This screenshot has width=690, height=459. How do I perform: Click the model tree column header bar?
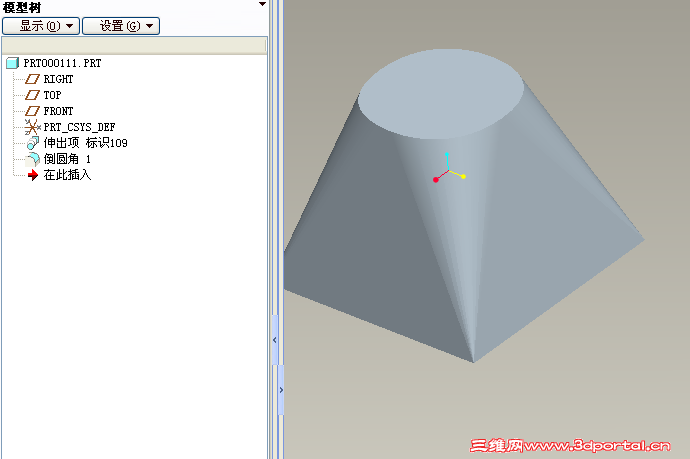pos(134,45)
